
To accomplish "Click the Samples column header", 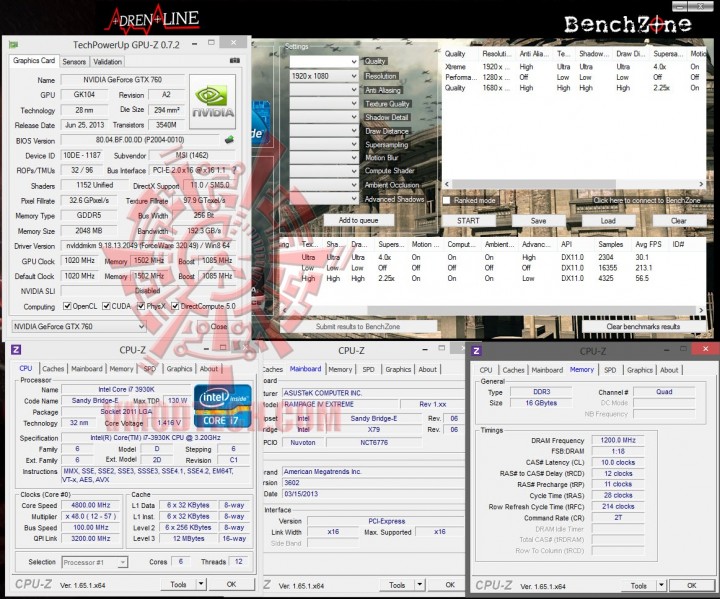I will click(x=611, y=244).
